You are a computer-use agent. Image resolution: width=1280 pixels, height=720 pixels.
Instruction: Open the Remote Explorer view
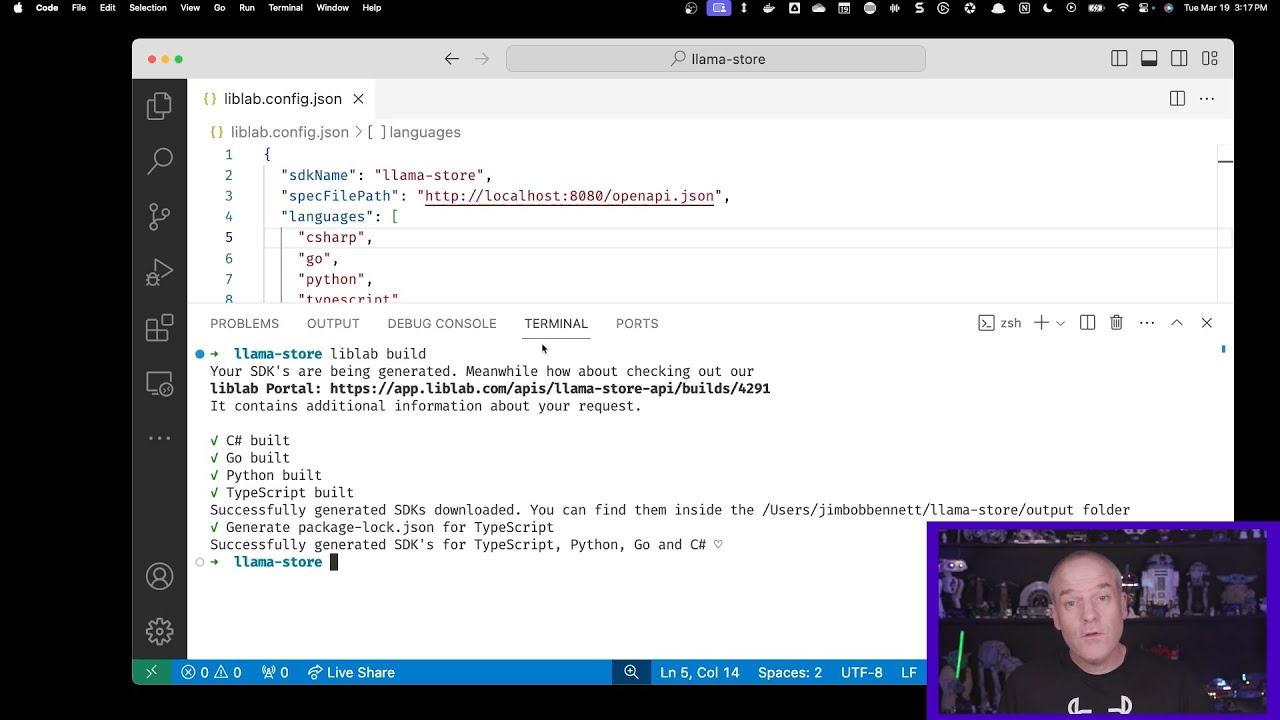tap(159, 383)
